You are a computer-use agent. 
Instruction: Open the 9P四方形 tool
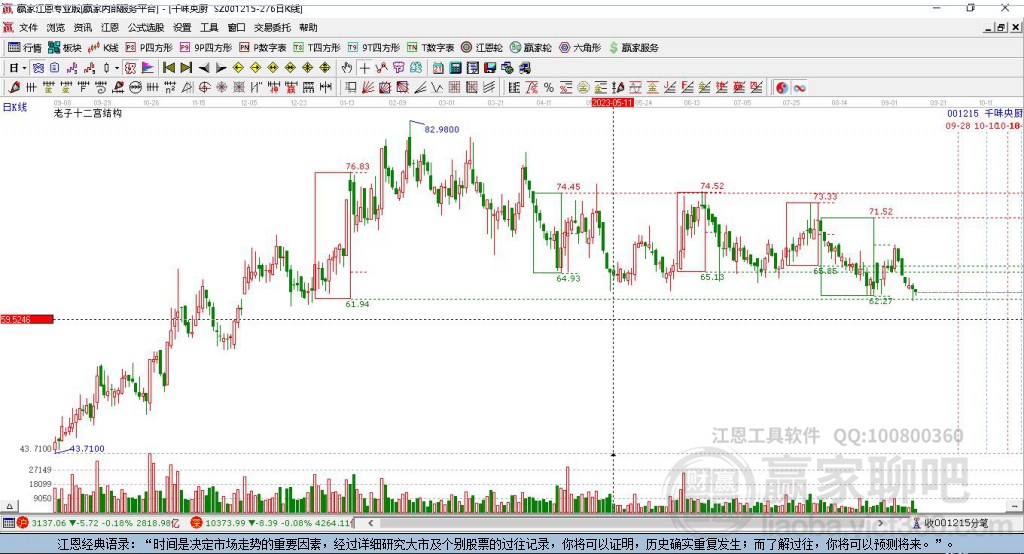206,48
